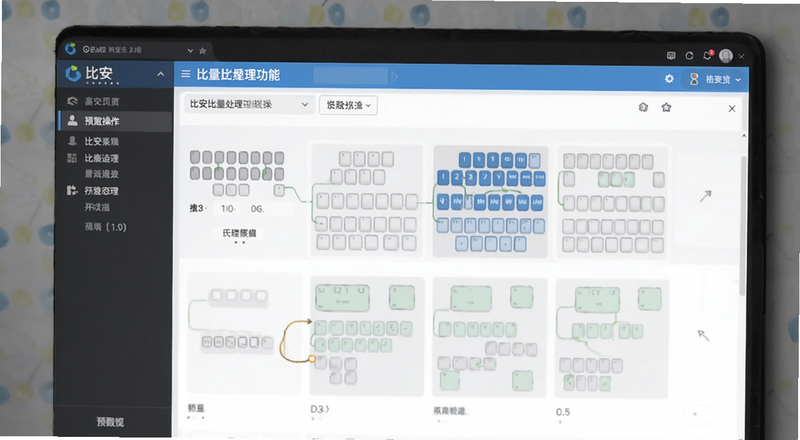This screenshot has width=800, height=440.
Task: Click the diagonal arrow icon right of top row
Action: click(705, 196)
